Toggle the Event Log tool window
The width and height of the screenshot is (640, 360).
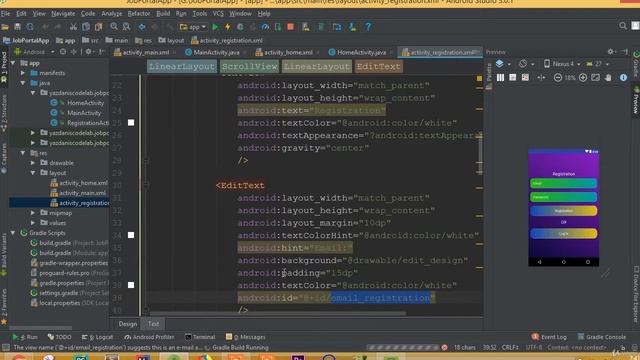(549, 337)
